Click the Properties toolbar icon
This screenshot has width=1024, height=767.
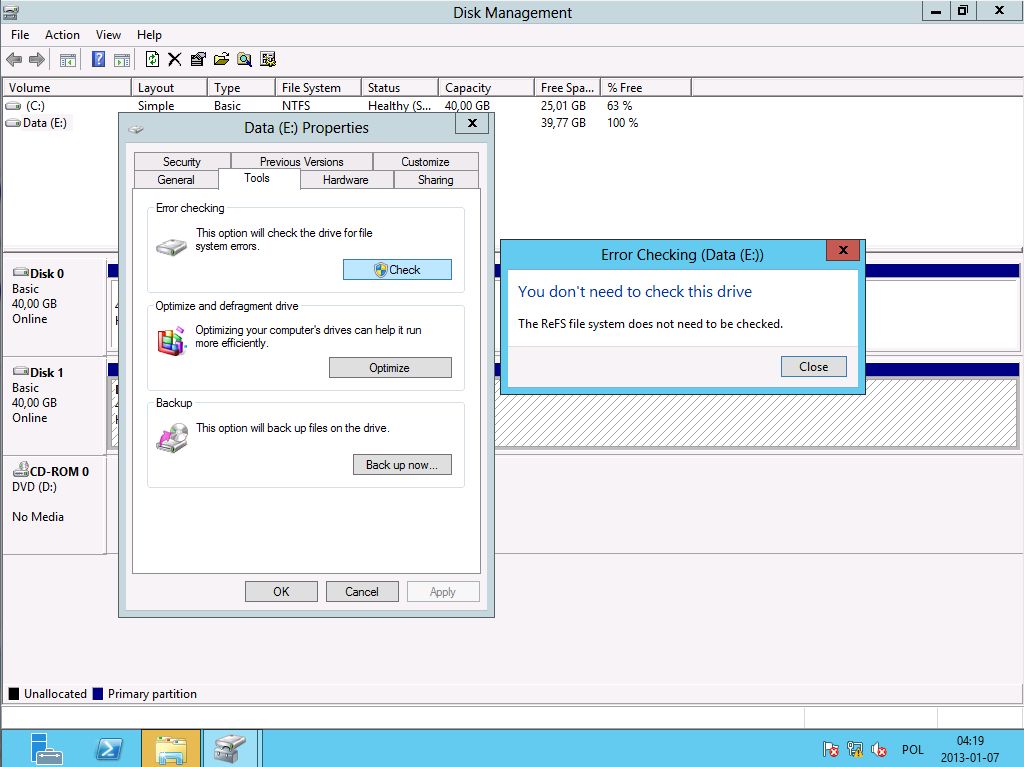tap(198, 59)
